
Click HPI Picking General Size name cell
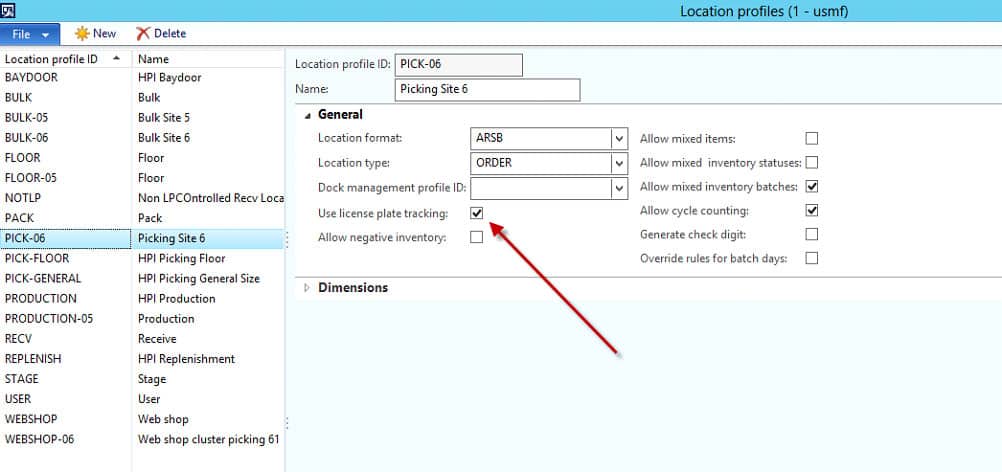click(208, 278)
